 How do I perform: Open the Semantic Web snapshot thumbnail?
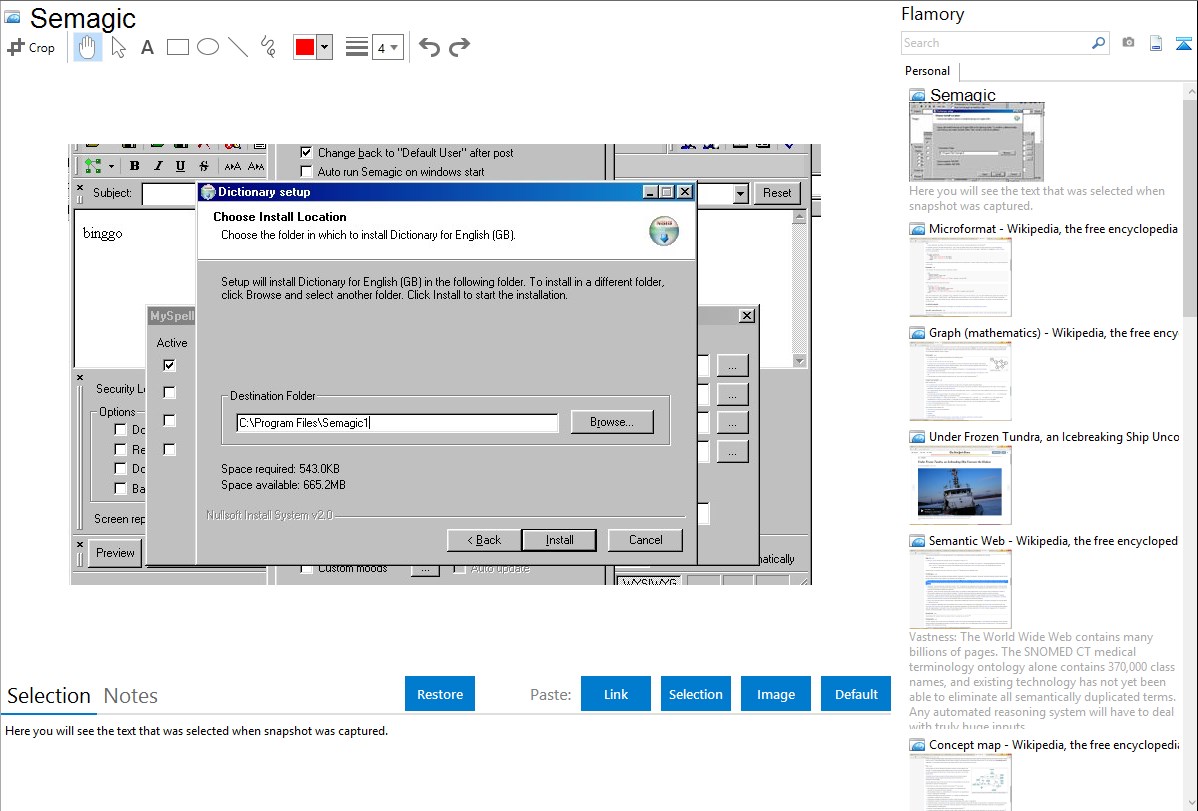(960, 589)
